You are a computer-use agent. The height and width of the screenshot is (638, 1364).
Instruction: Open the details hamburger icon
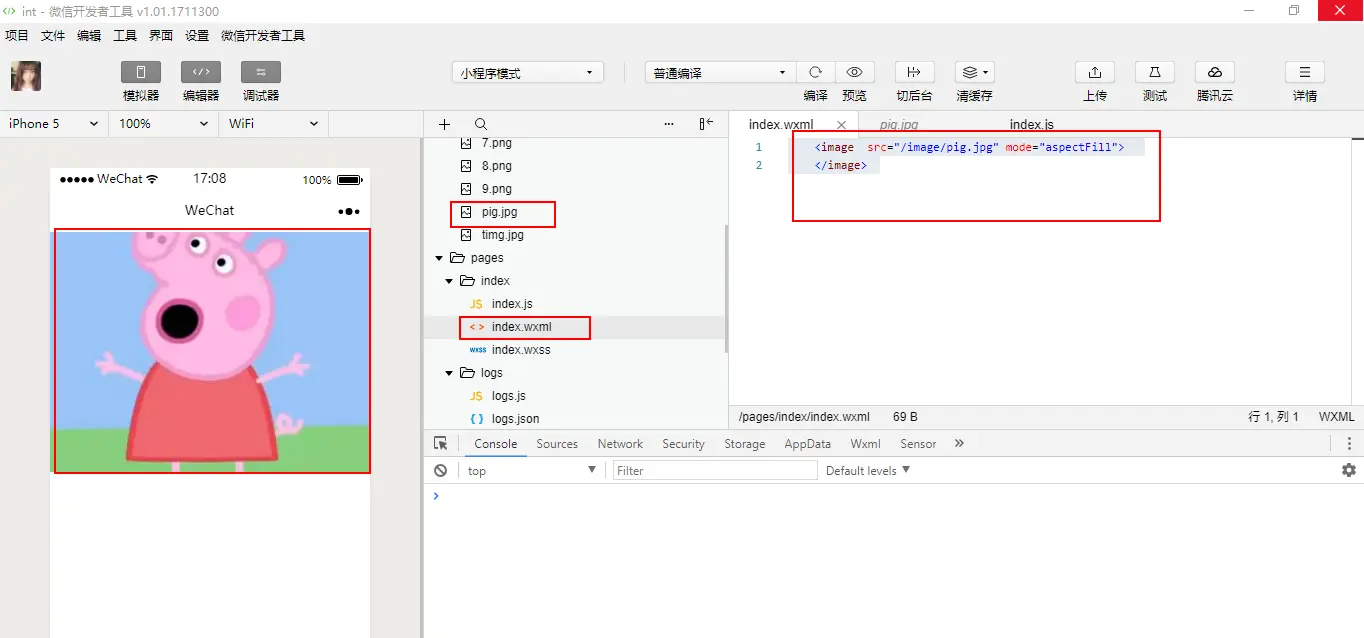point(1305,72)
